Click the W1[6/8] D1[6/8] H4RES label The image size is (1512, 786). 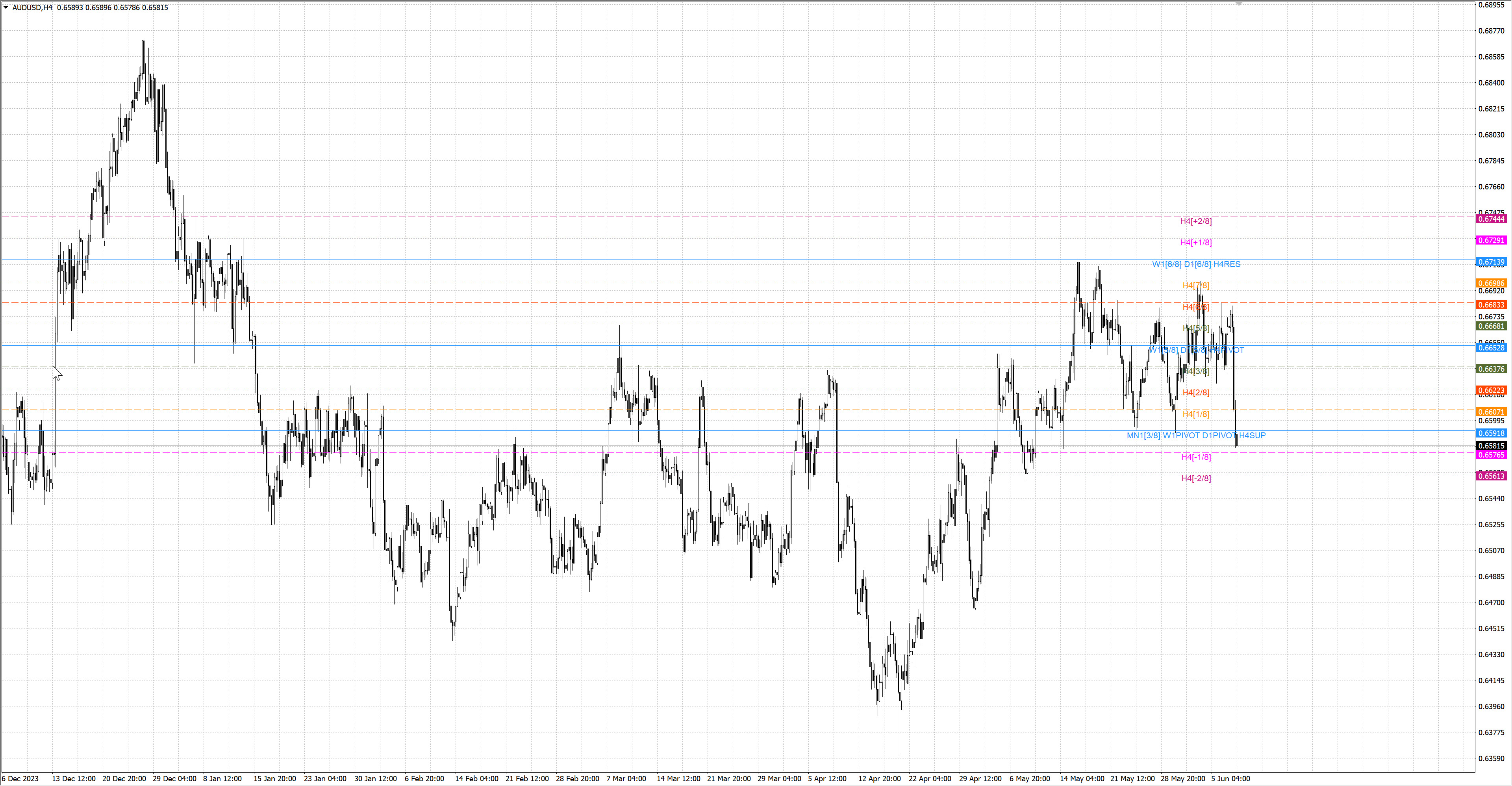click(x=1196, y=264)
